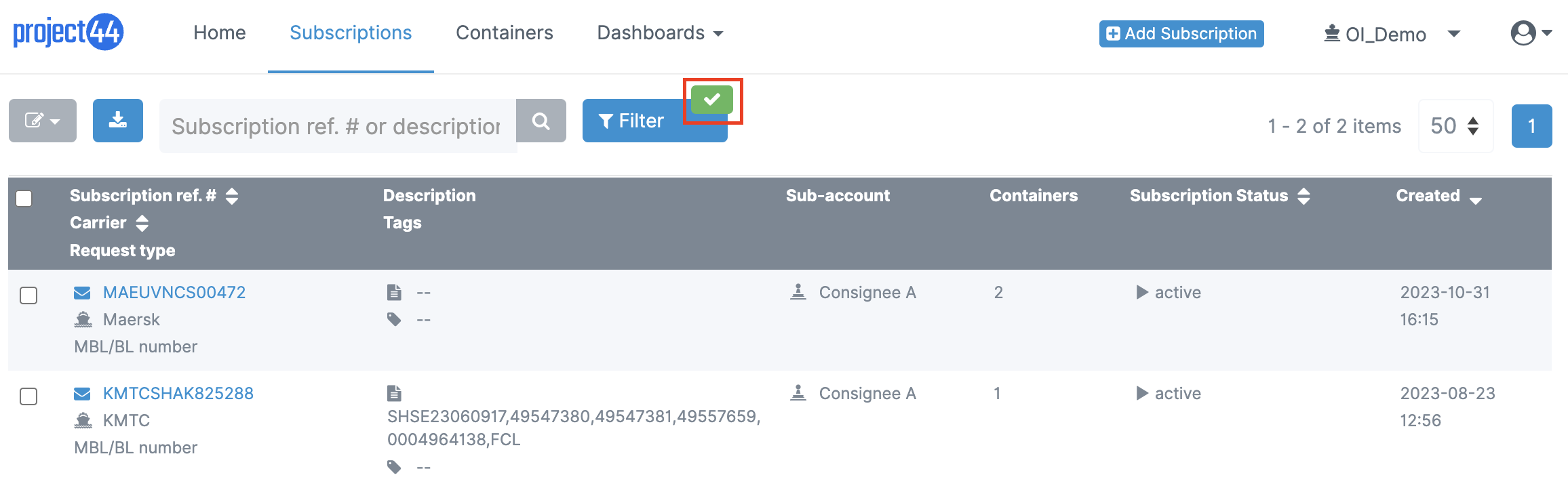Focus the subscription ref search field

(338, 126)
